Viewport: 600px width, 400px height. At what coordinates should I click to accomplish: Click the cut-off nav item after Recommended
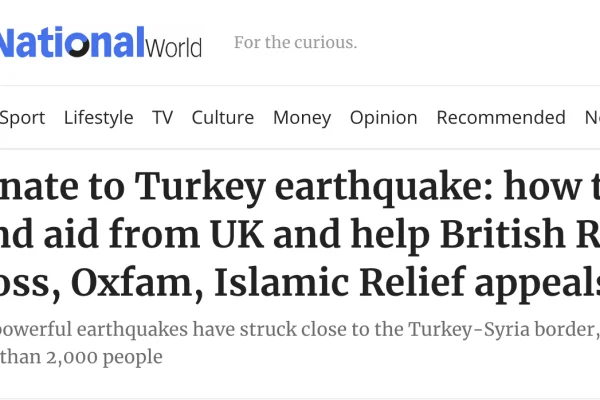592,117
